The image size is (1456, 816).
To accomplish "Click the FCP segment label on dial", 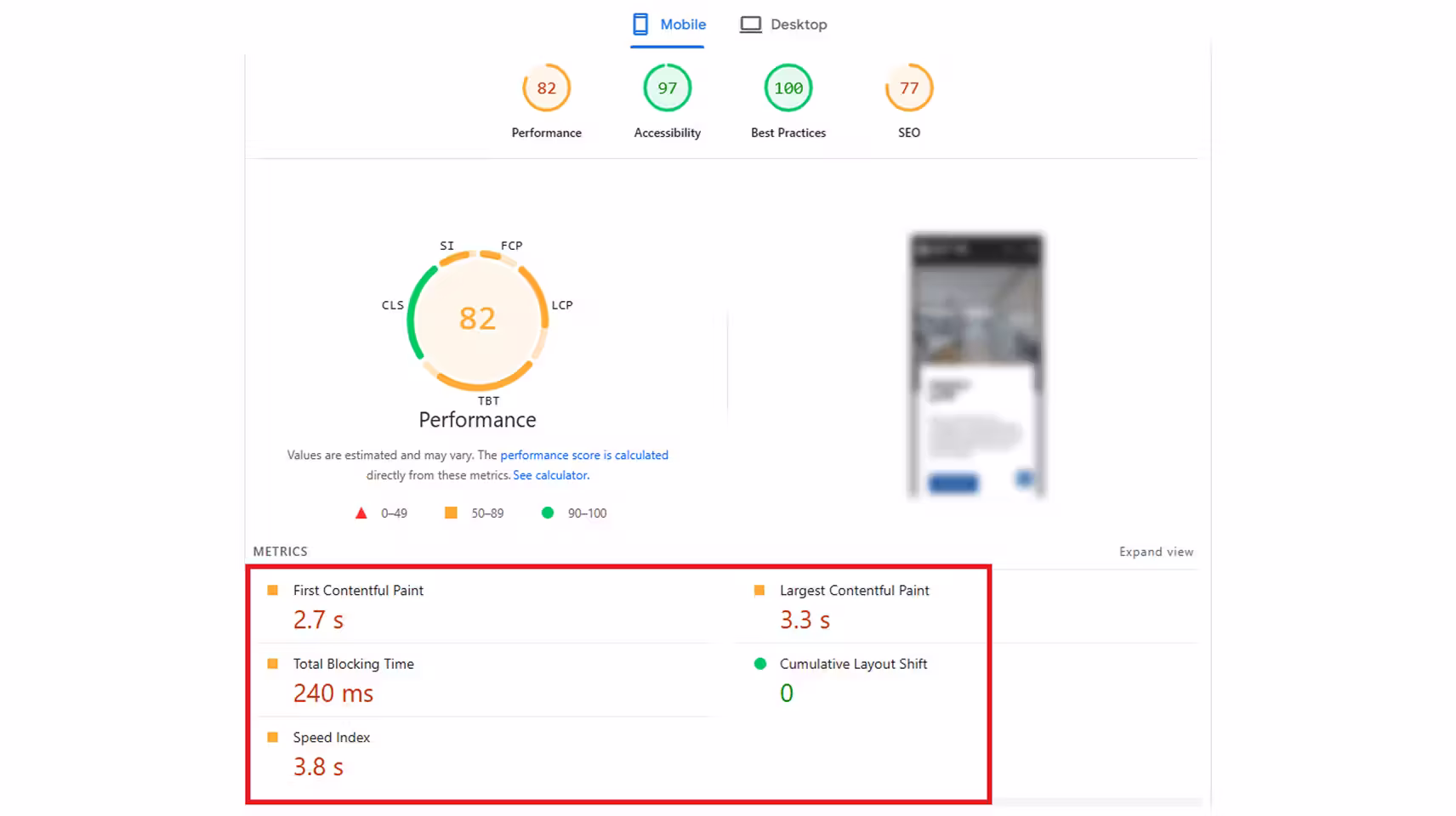I will pos(511,246).
